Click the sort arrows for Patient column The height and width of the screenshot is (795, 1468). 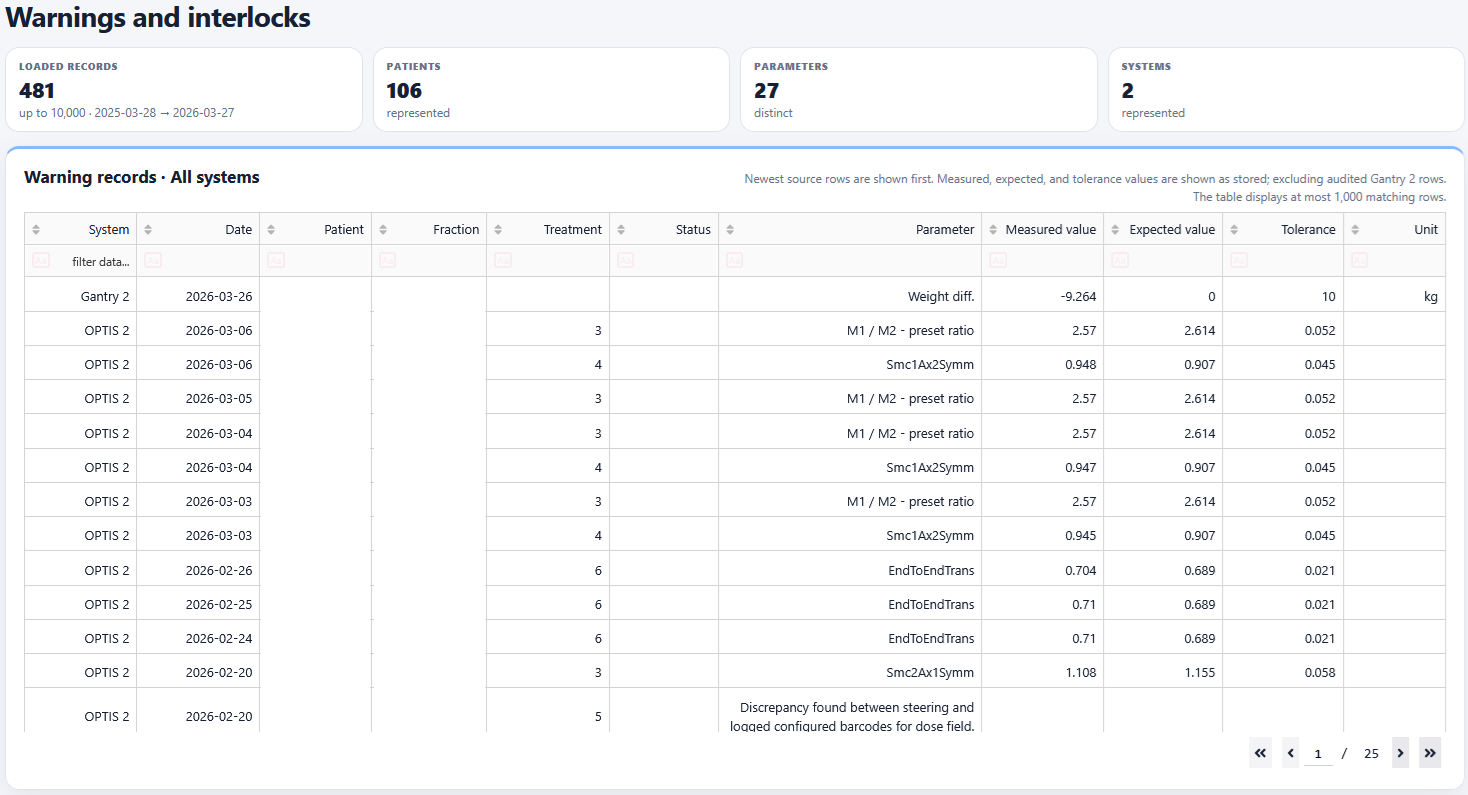tap(271, 229)
